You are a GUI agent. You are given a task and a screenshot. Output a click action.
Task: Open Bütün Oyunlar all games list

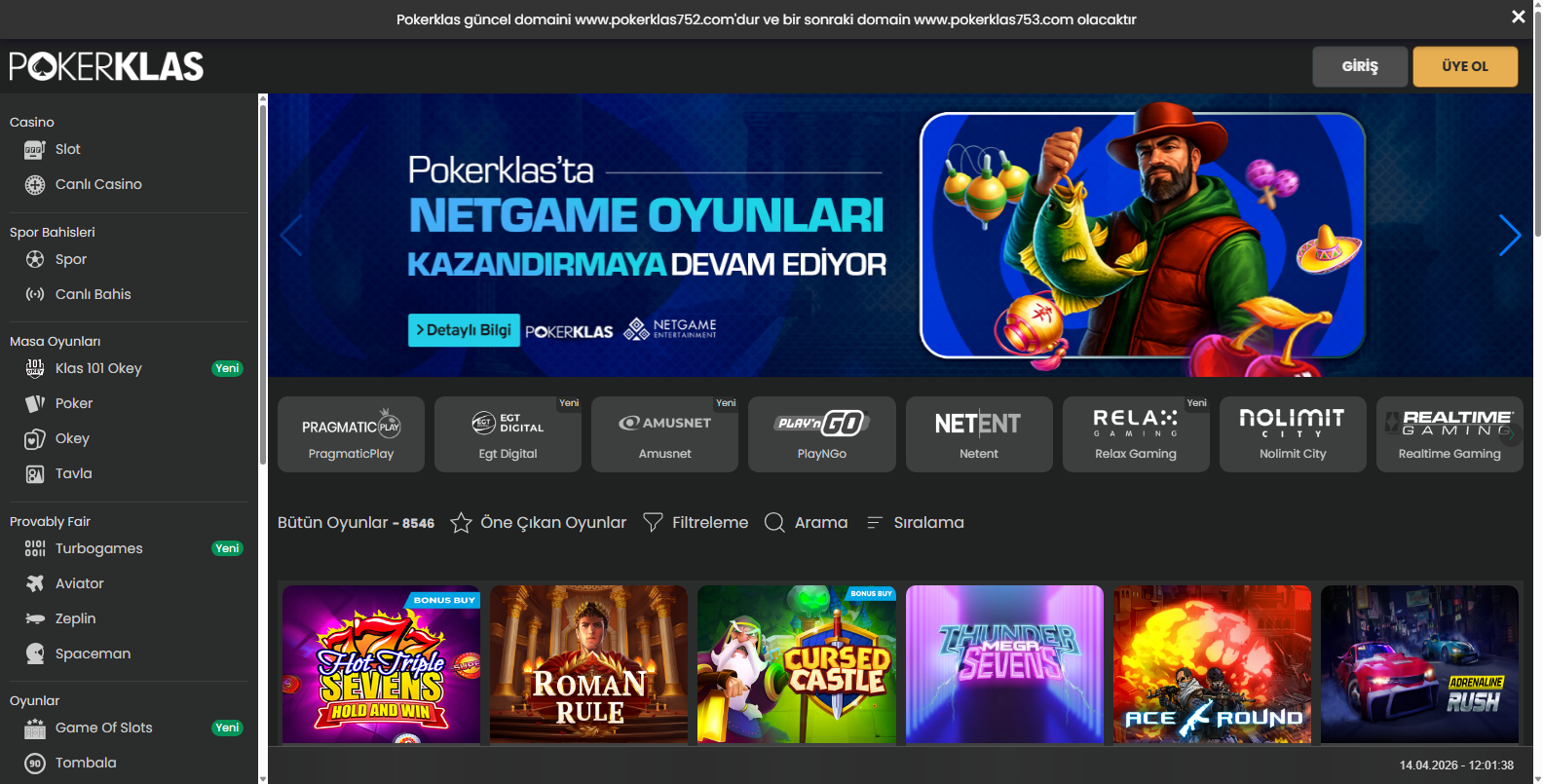[x=356, y=523]
